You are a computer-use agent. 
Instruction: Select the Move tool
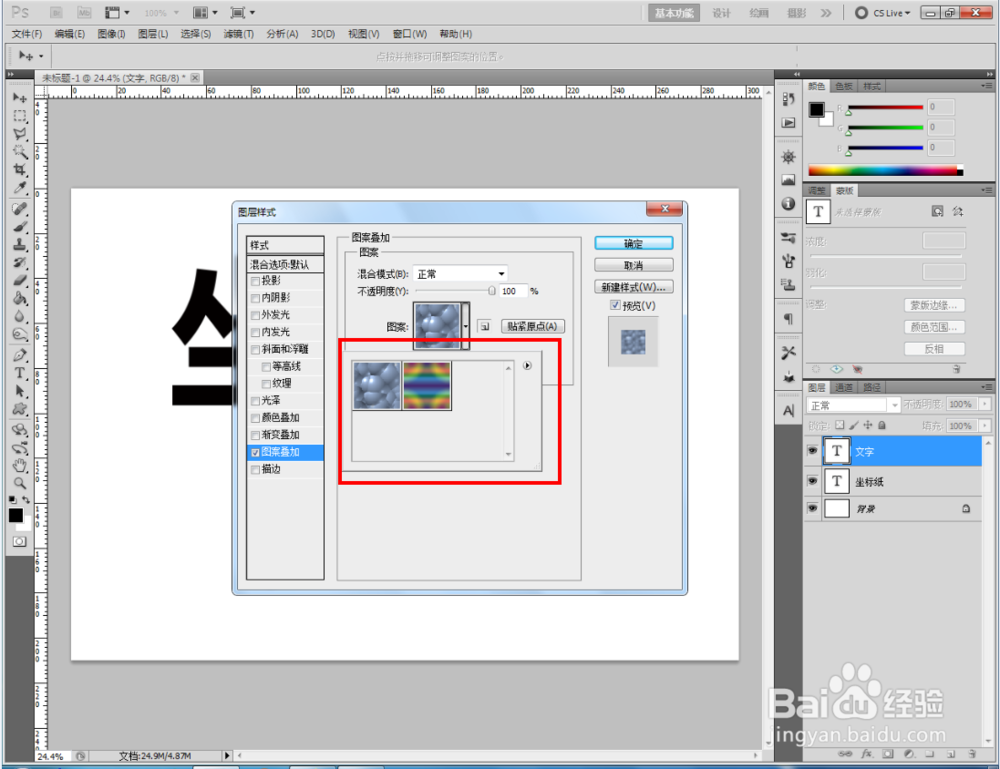pyautogui.click(x=19, y=97)
